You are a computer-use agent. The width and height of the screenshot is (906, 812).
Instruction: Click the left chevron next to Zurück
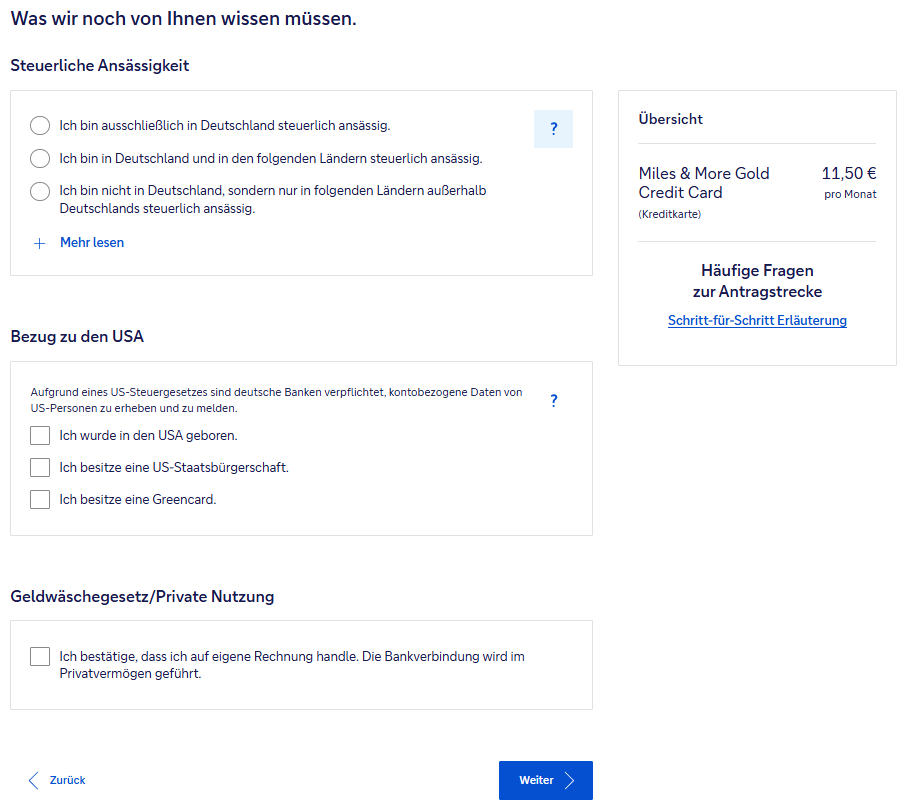(x=34, y=780)
